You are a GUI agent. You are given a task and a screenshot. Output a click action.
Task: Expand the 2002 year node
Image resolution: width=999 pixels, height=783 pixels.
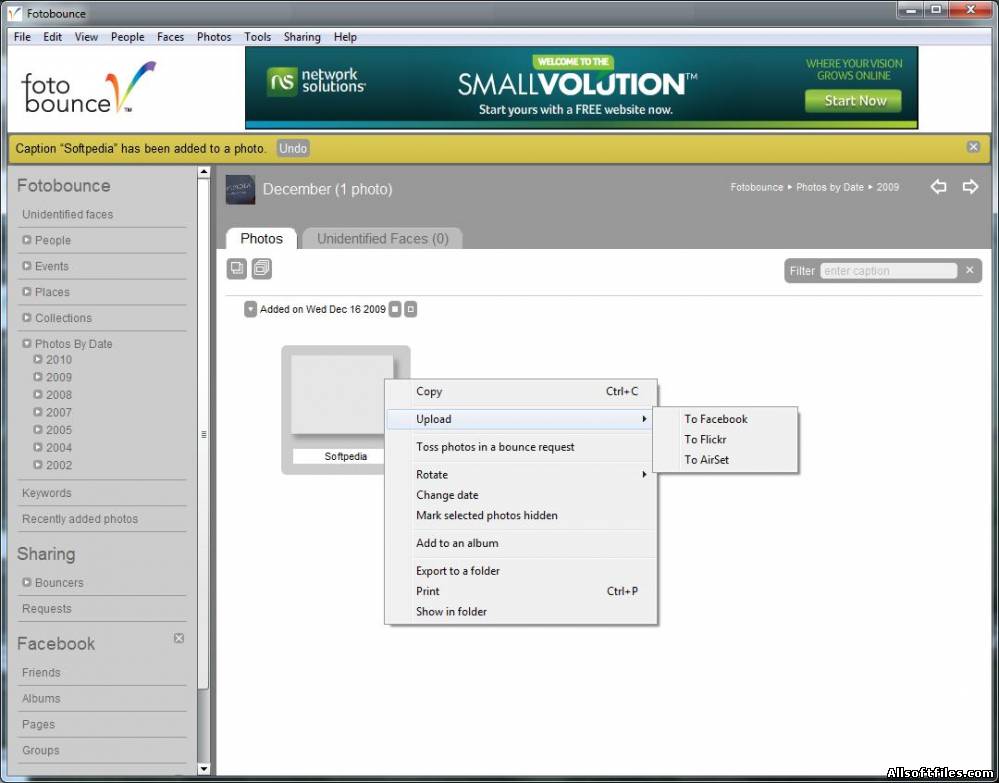[x=38, y=464]
